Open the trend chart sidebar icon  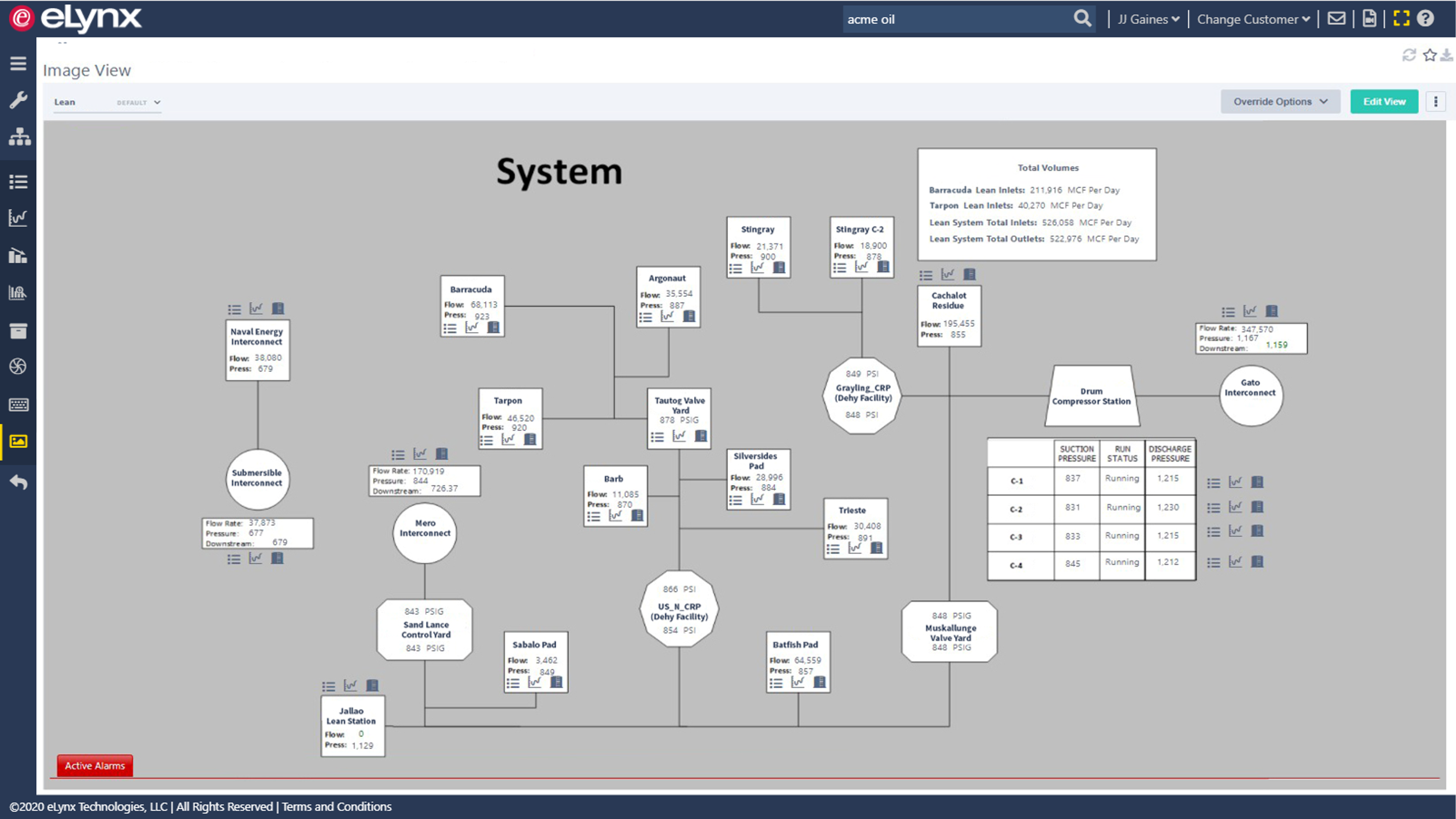tap(18, 218)
